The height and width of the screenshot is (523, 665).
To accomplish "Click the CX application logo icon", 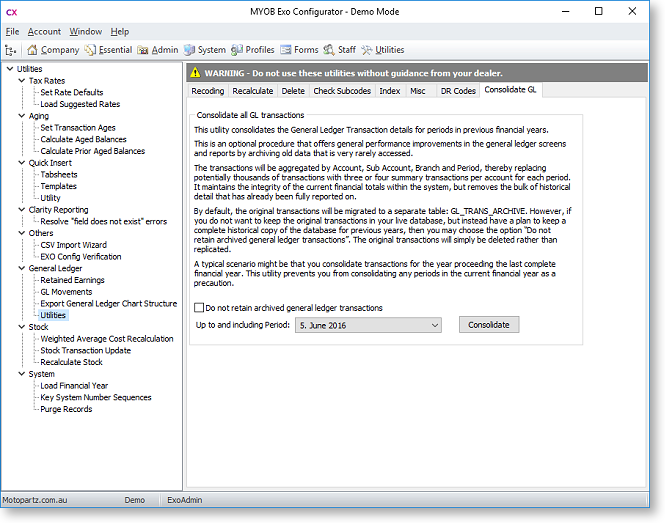I will (x=11, y=12).
